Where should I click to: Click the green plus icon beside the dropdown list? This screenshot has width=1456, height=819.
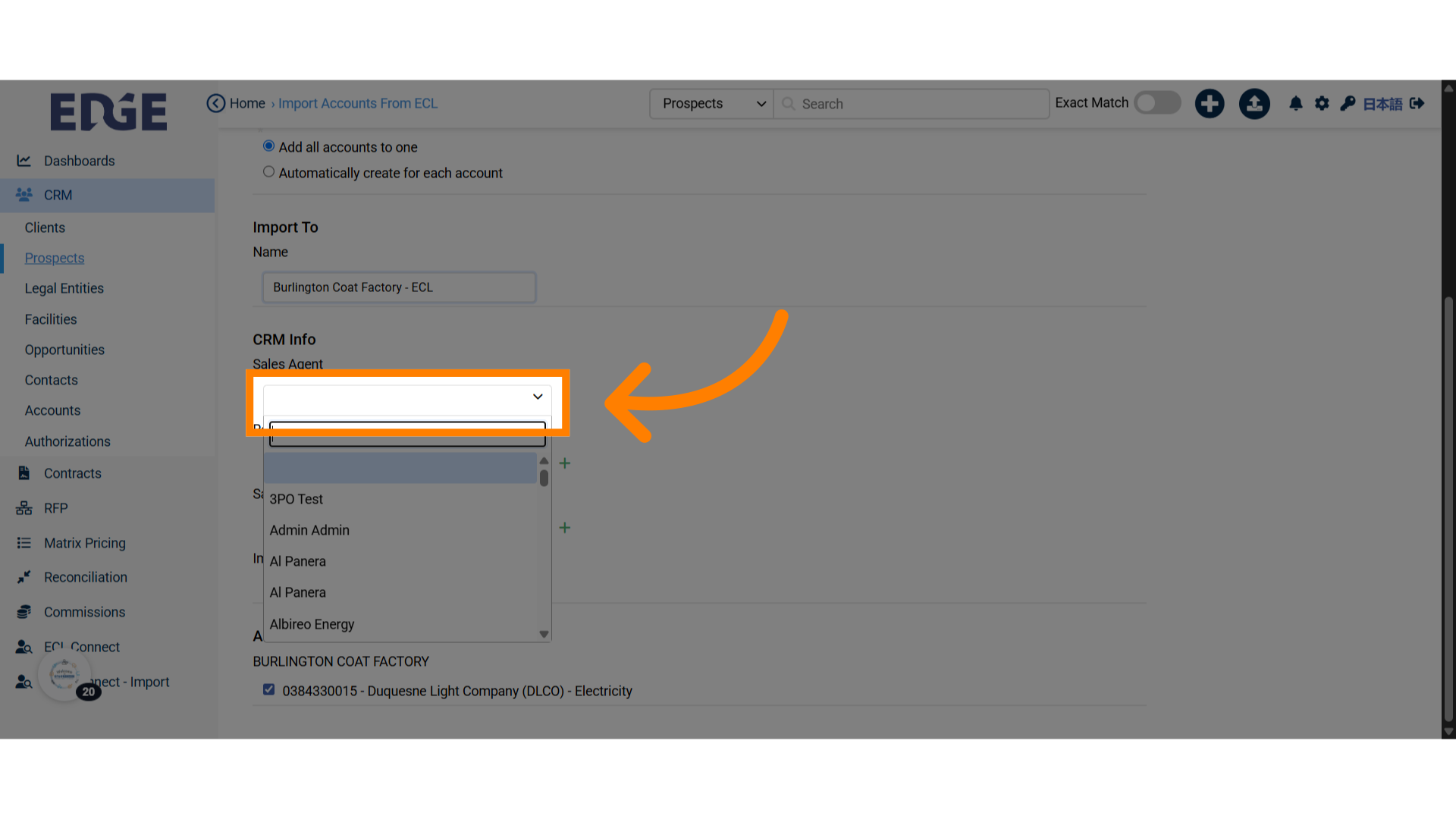tap(565, 463)
